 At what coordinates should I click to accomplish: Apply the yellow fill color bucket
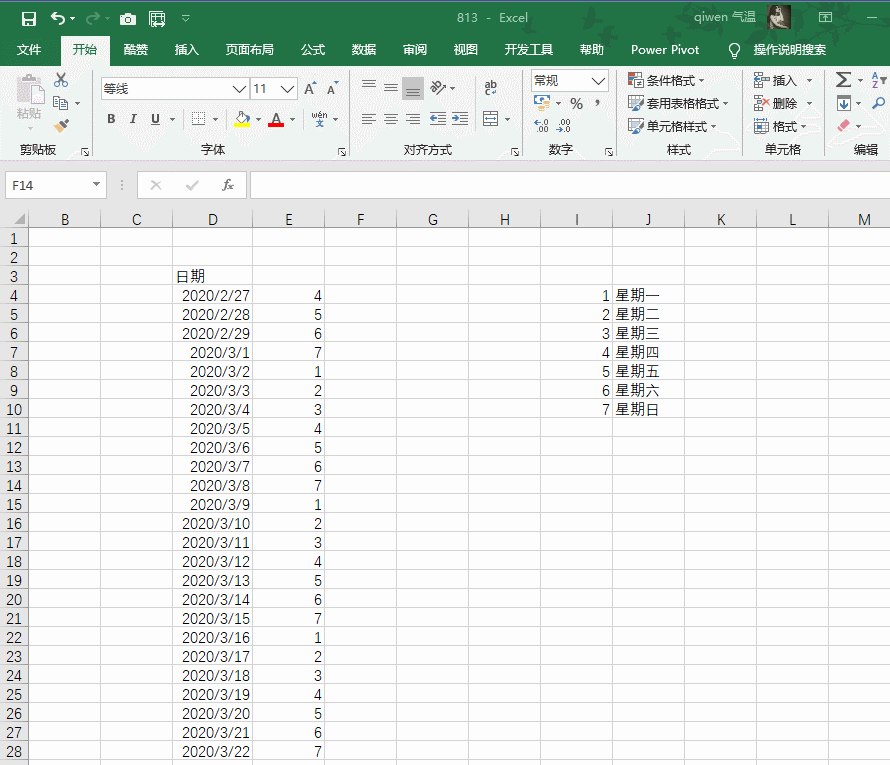click(242, 119)
